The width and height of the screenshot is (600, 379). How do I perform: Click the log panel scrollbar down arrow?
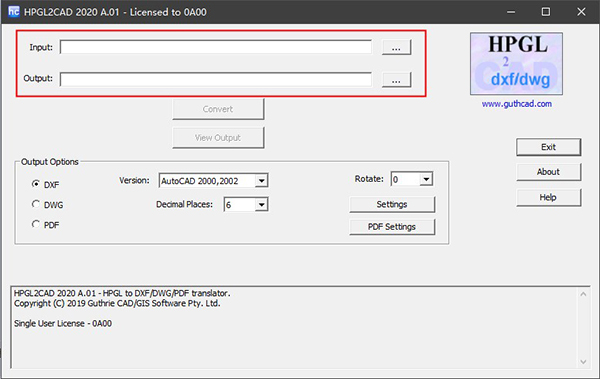coord(583,362)
